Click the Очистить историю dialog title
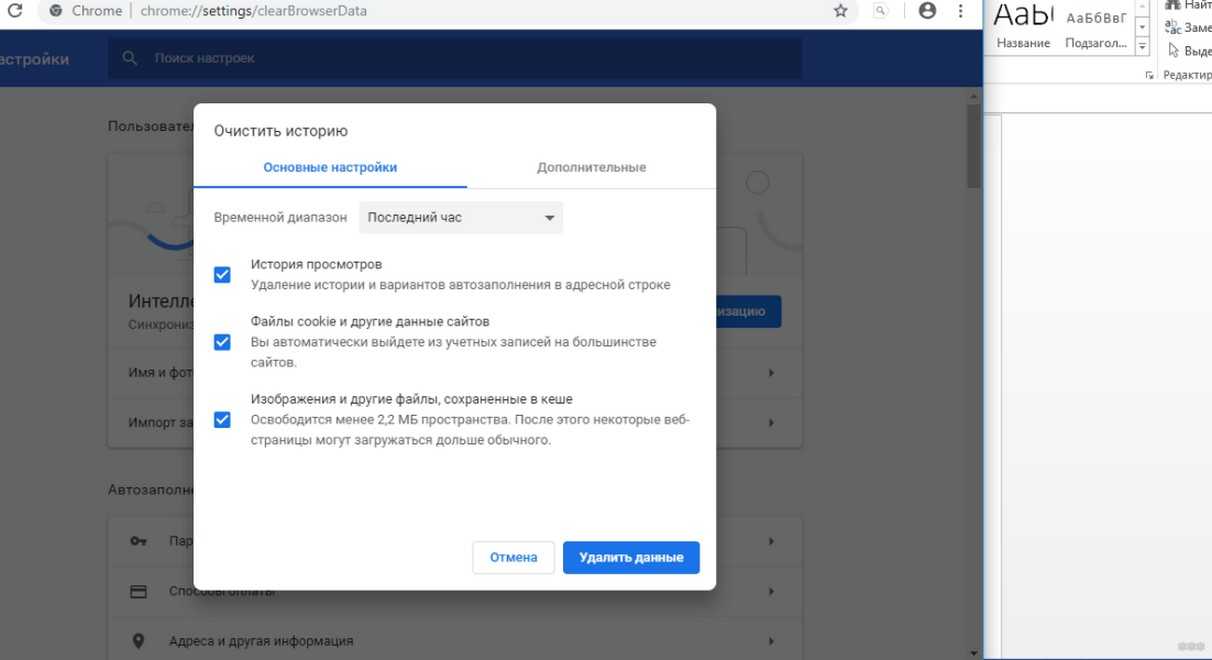This screenshot has height=660, width=1212. click(x=281, y=131)
